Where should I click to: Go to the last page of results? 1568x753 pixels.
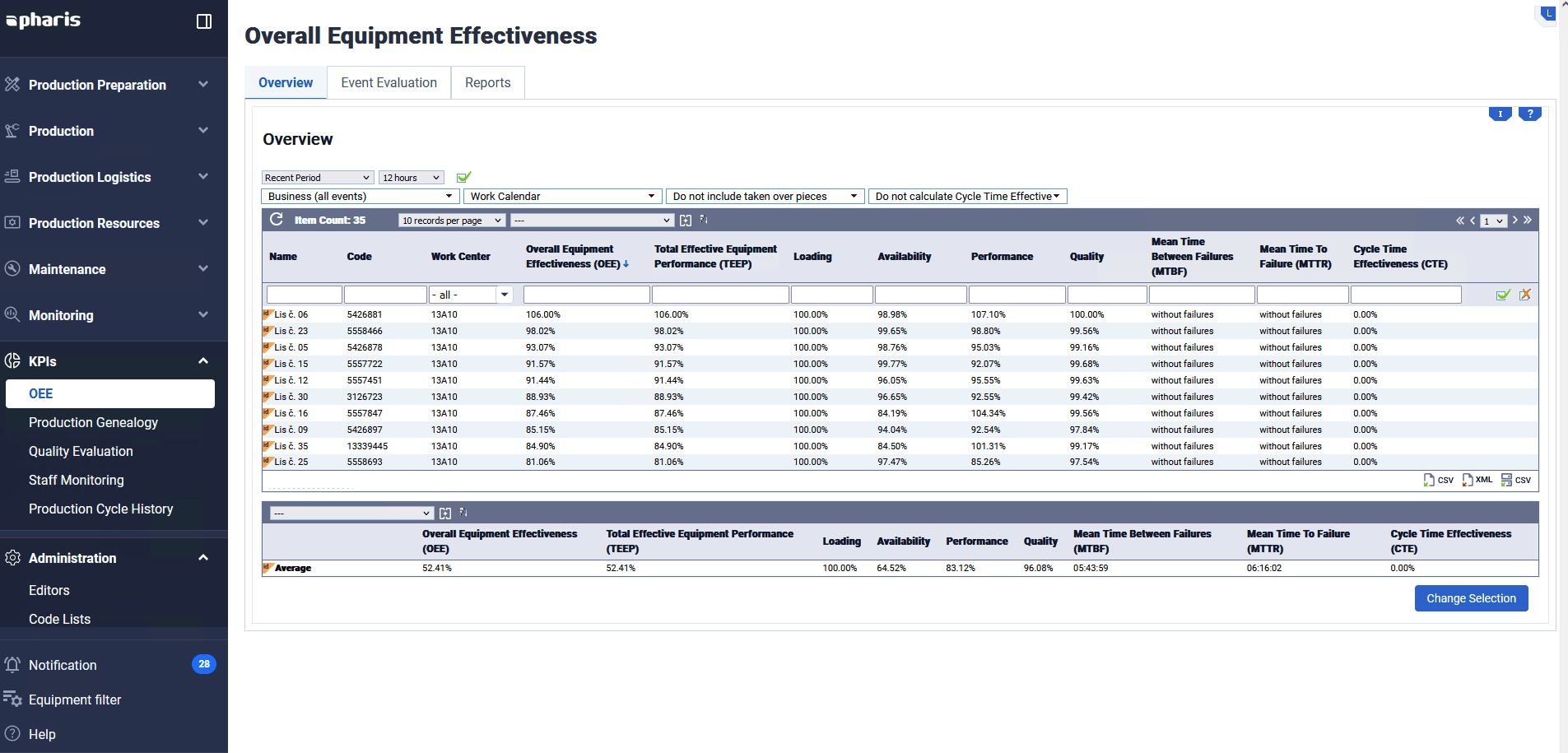1528,220
